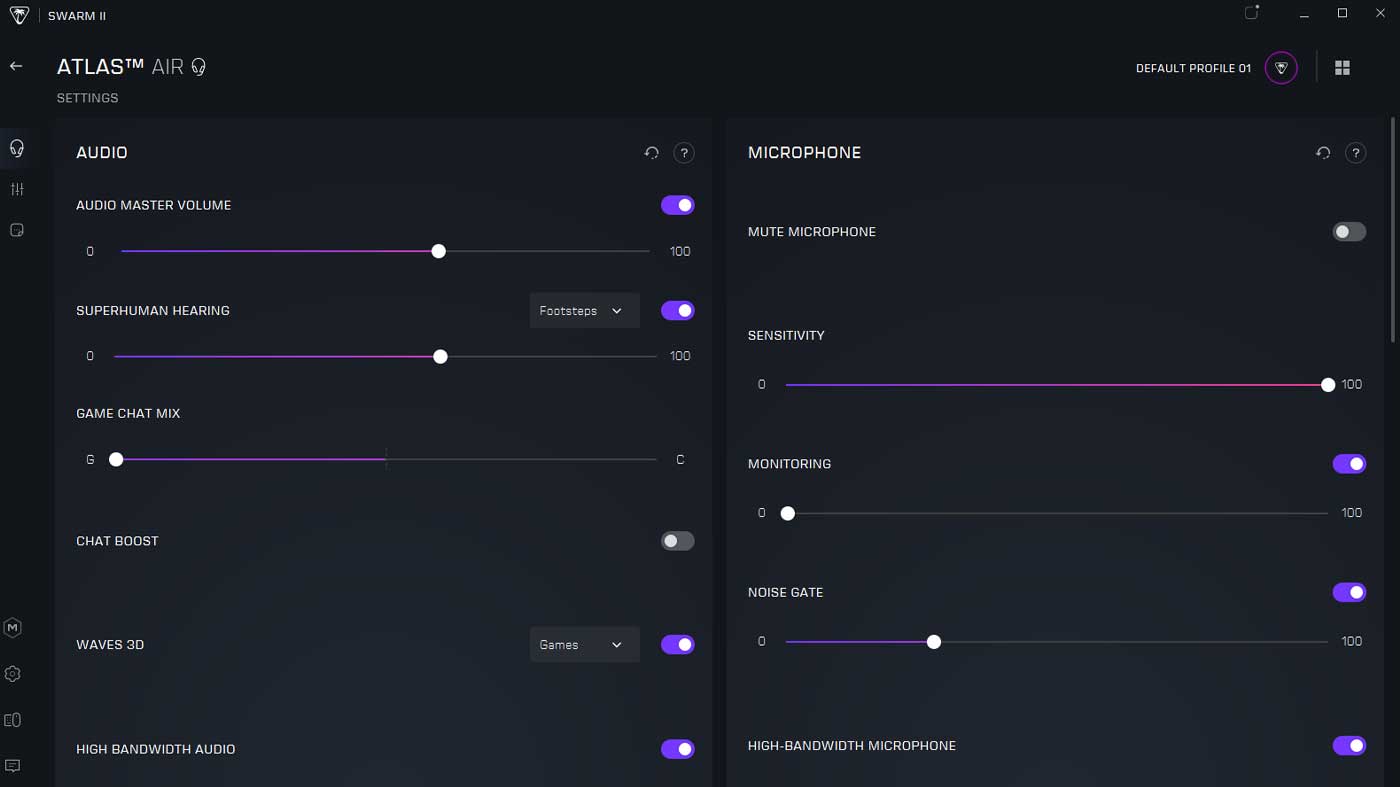
Task: Open the equalizer sliders sidebar icon
Action: 16,189
